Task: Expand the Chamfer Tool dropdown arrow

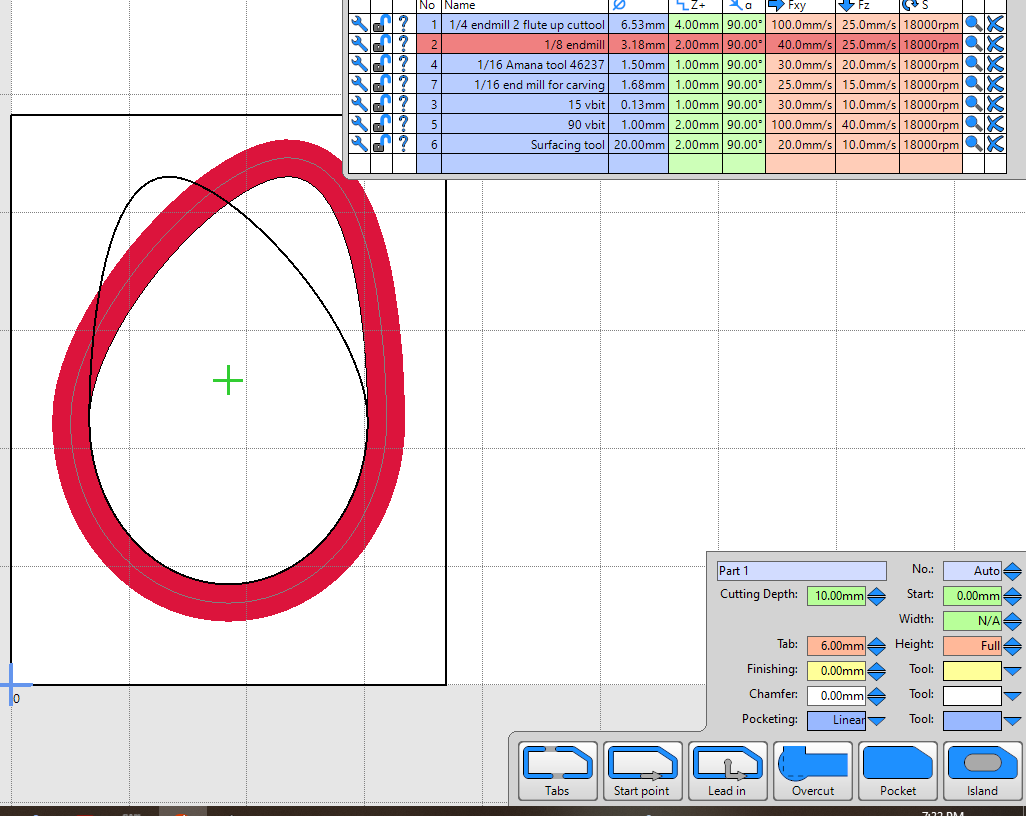Action: (x=1013, y=695)
